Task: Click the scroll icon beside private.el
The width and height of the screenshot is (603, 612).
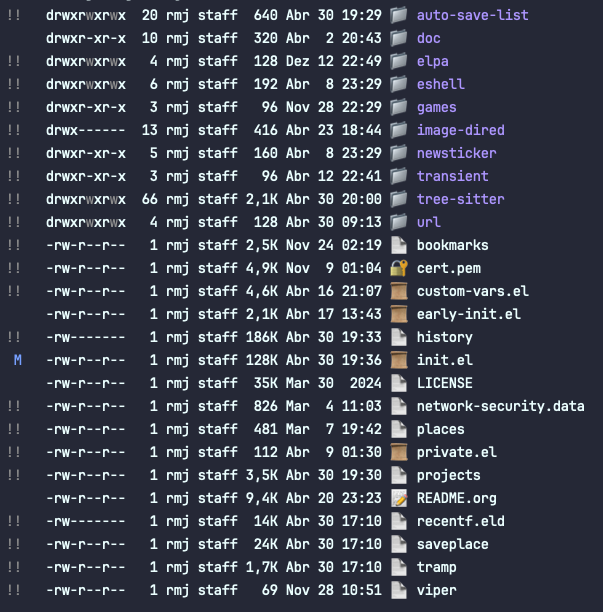Action: pyautogui.click(x=398, y=452)
